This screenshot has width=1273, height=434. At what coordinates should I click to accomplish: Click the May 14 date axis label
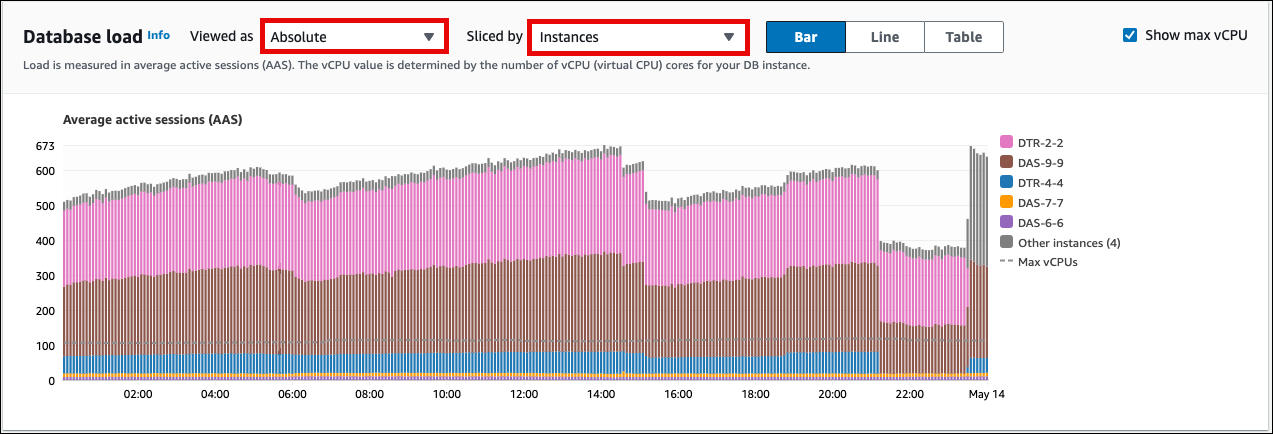(986, 395)
